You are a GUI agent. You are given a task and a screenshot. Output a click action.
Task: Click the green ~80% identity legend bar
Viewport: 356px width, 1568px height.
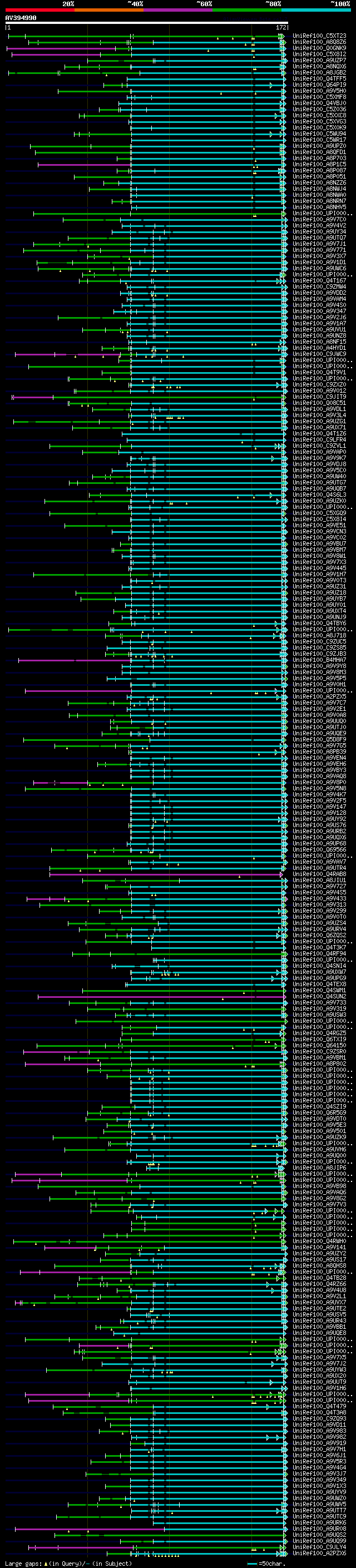point(247,10)
